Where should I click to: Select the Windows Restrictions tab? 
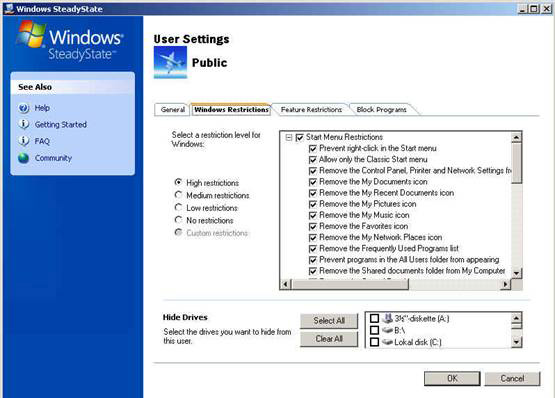231,109
